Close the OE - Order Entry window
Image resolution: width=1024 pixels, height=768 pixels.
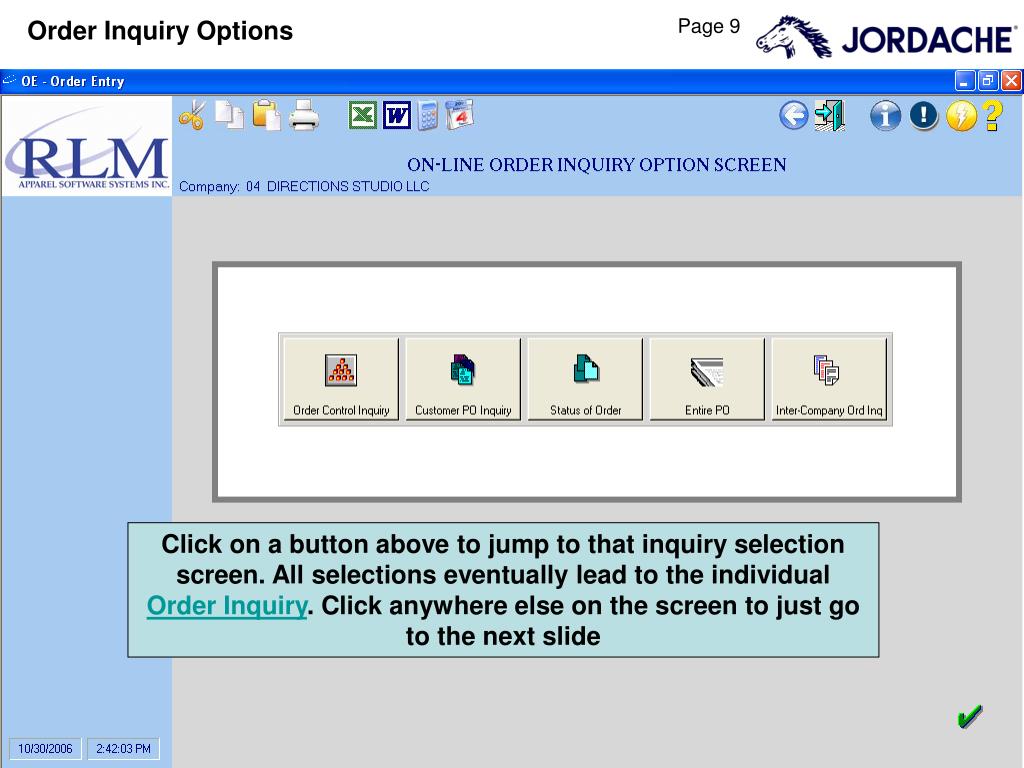(x=1012, y=81)
